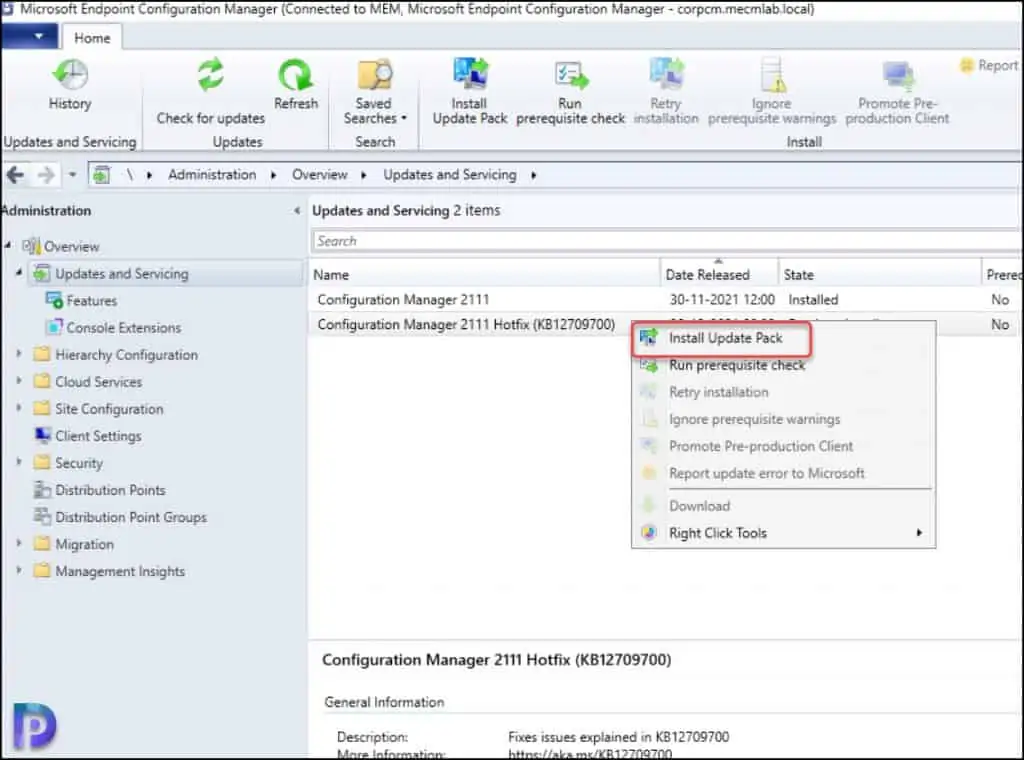Run prerequisite check from ribbon

pyautogui.click(x=570, y=92)
